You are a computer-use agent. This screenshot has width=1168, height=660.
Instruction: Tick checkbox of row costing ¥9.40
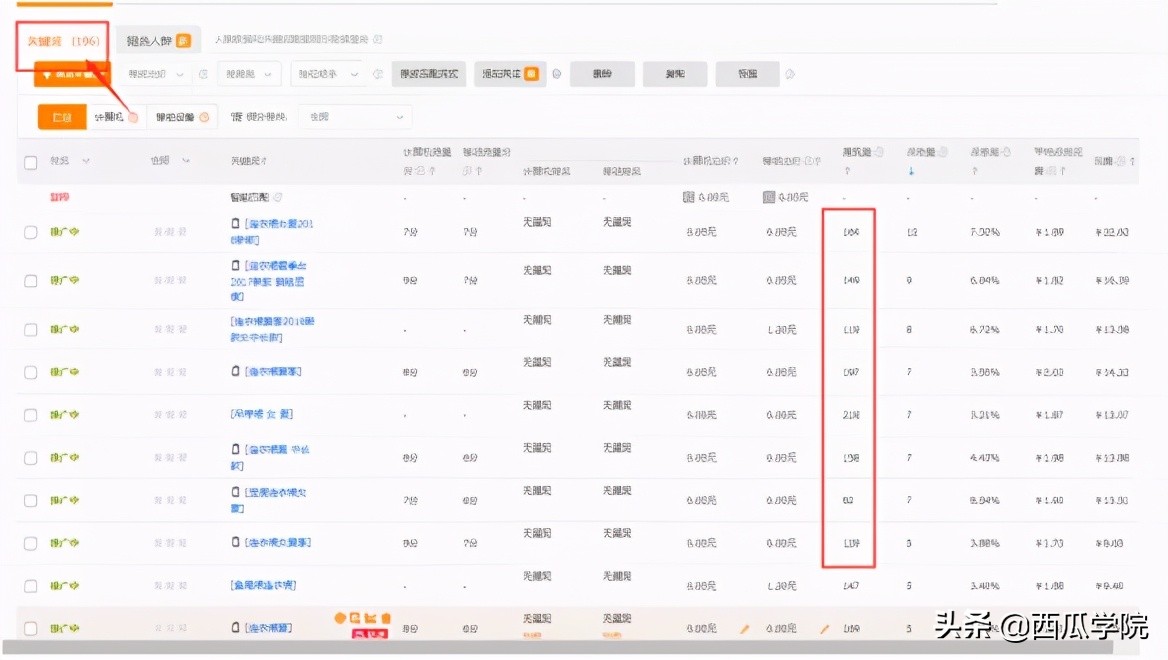(31, 586)
